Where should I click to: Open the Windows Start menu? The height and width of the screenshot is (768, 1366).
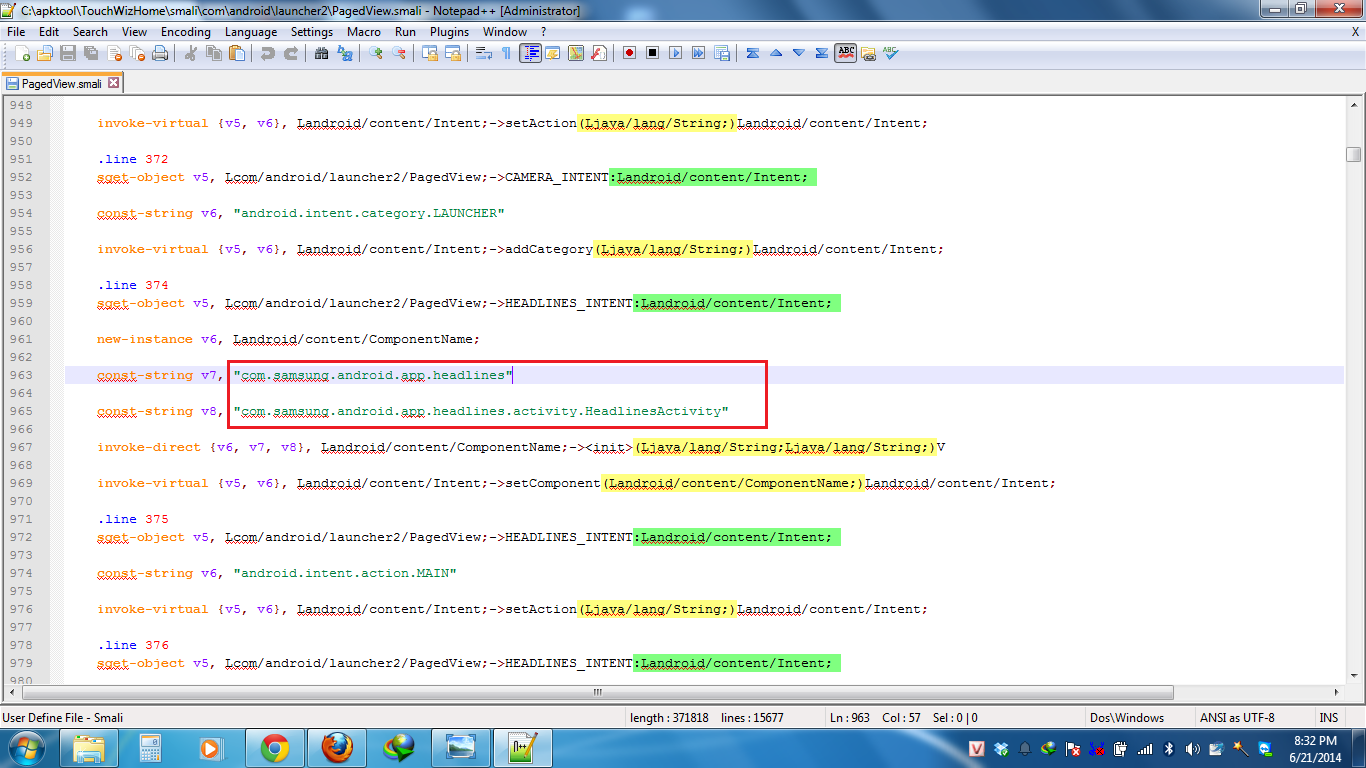(26, 748)
